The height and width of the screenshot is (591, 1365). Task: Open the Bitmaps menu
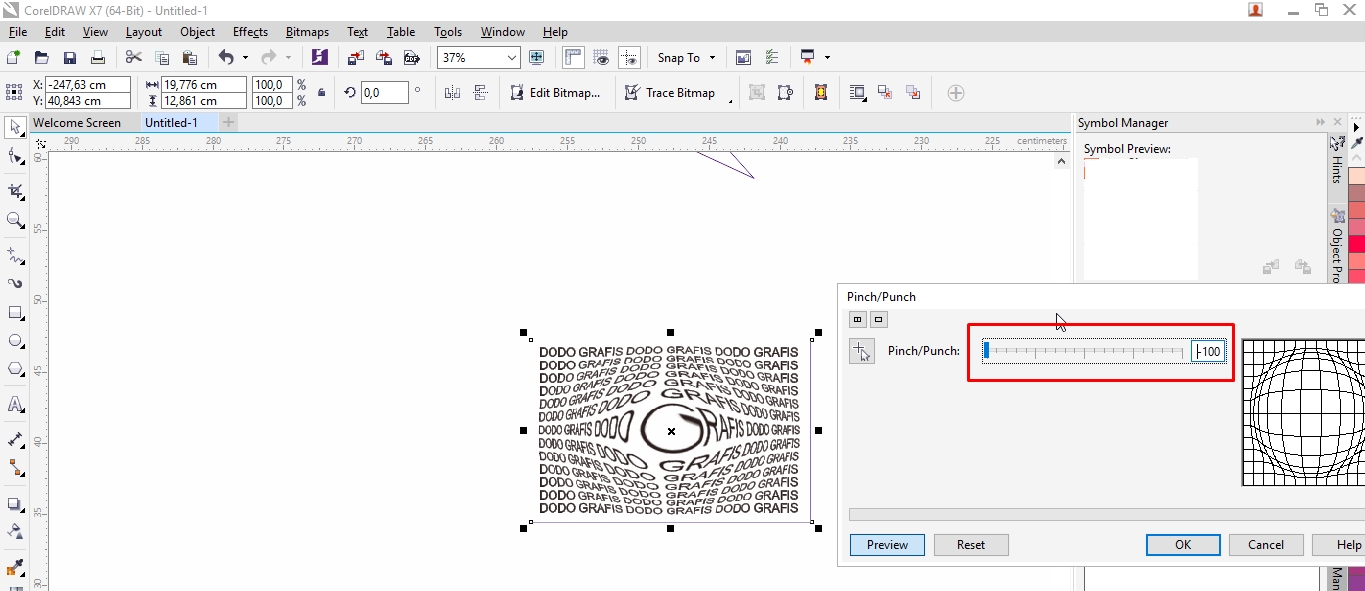tap(307, 31)
